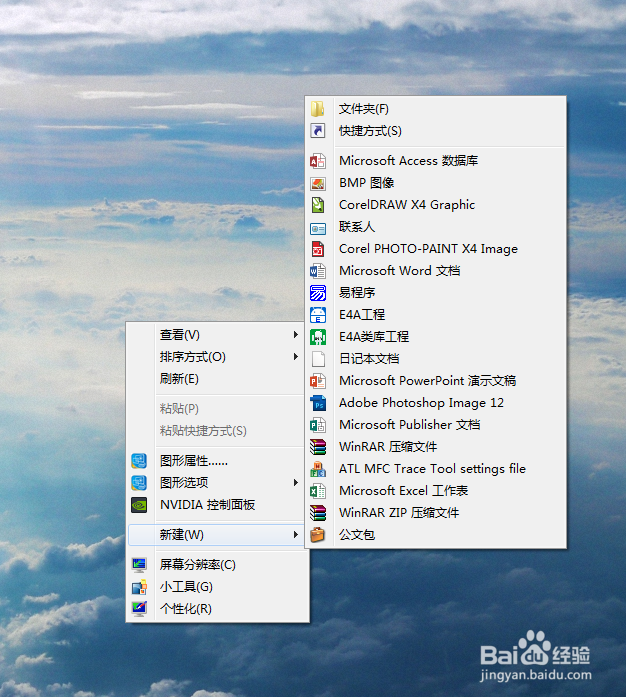Select Adobe Photoshop Image 12 entry
Screen dimensions: 626x697
pos(436,403)
